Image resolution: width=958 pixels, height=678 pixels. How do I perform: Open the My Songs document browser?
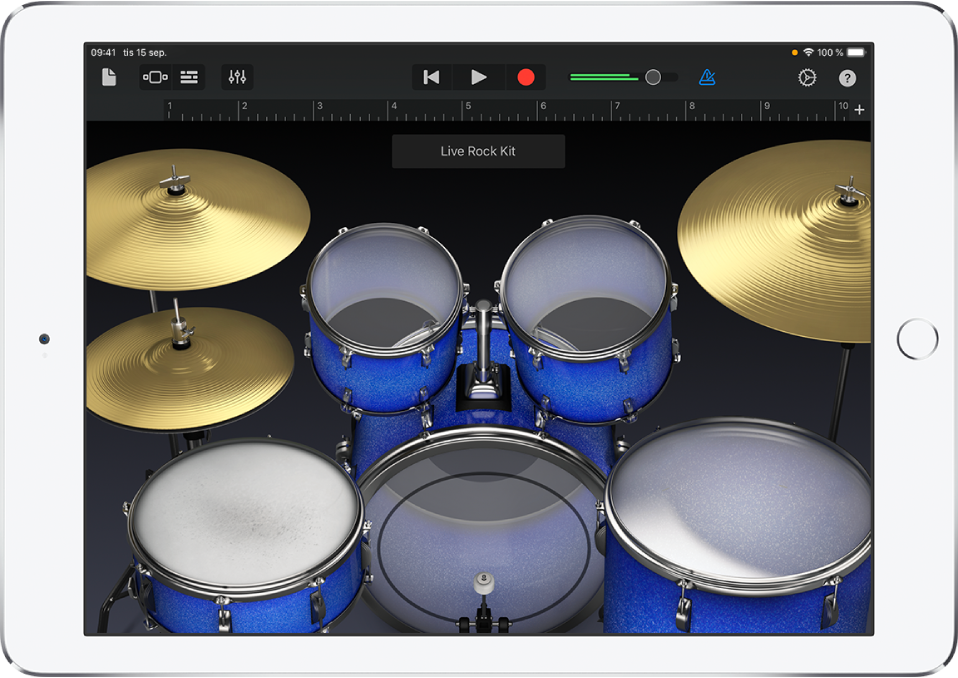click(109, 78)
